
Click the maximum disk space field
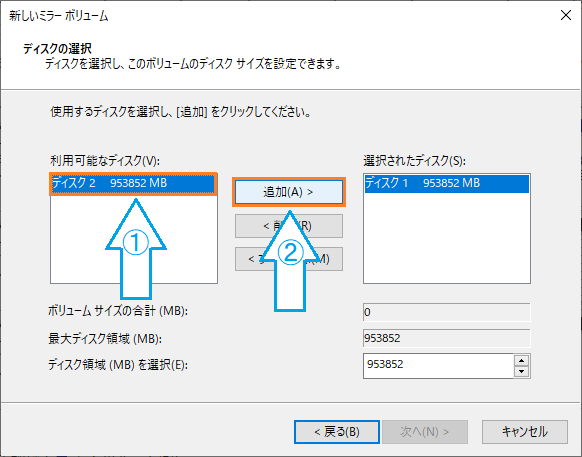[x=447, y=338]
